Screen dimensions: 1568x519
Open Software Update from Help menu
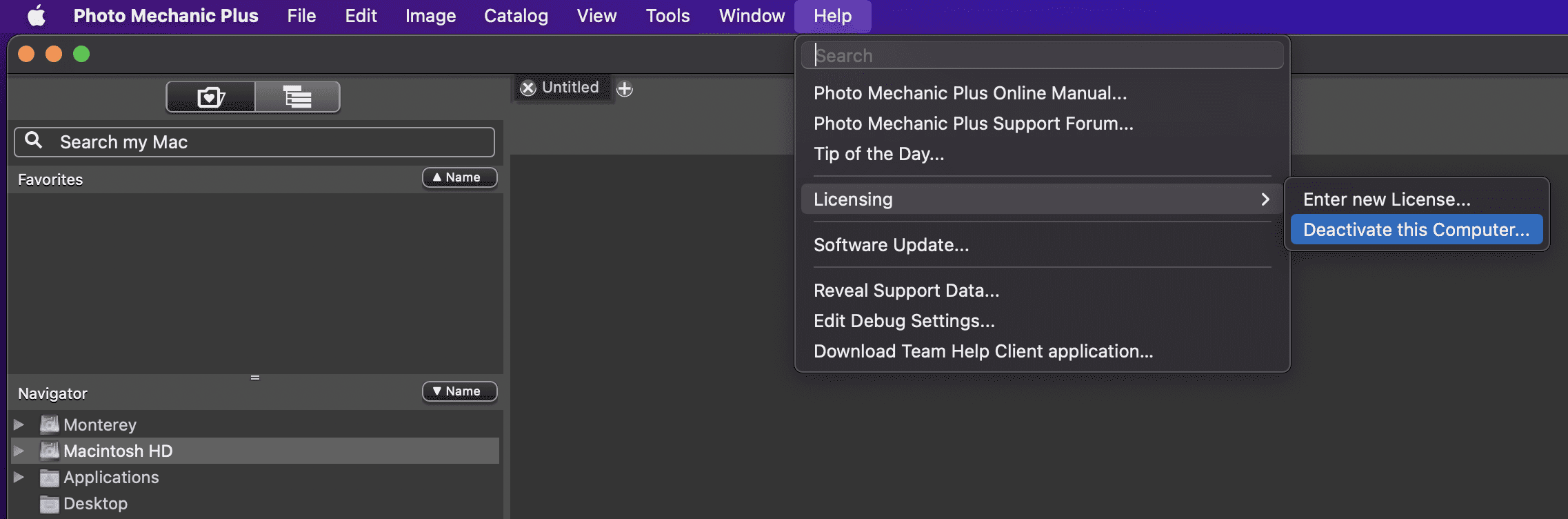891,245
